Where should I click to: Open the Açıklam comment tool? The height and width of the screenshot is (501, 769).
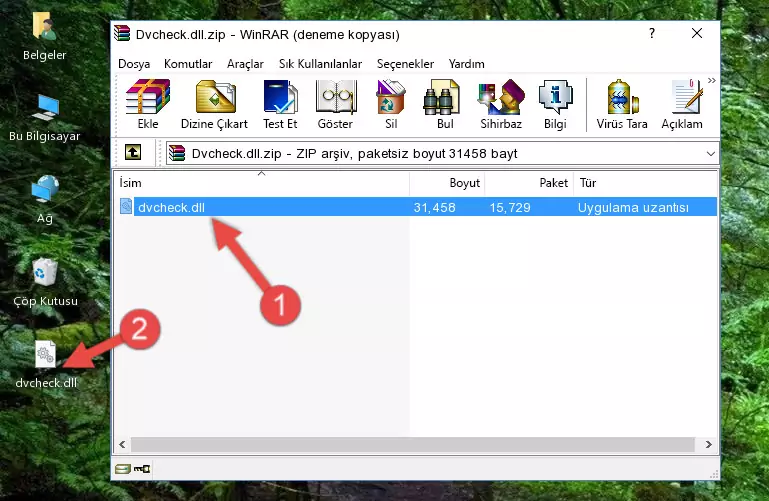[x=682, y=104]
